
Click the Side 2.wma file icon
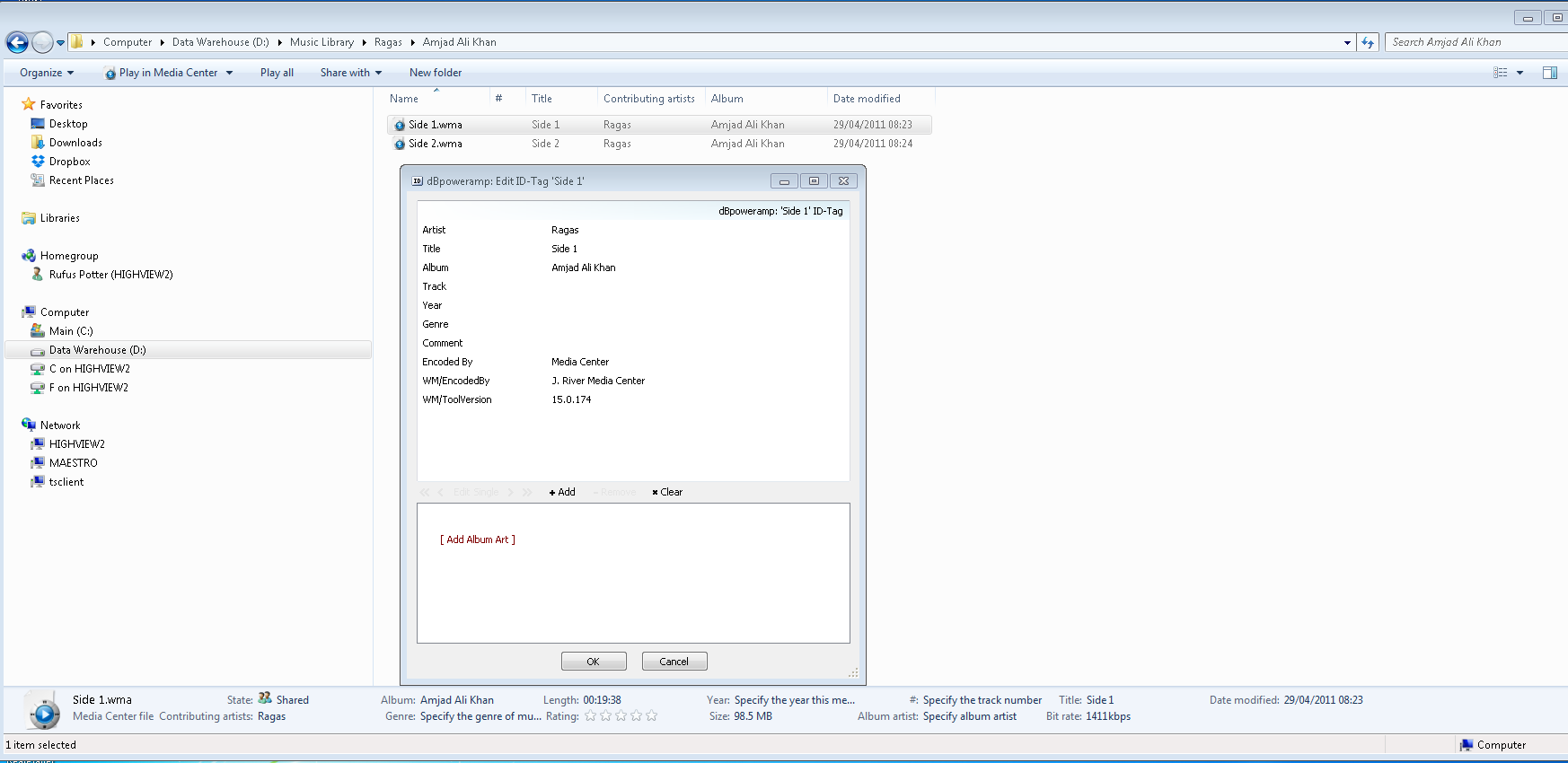(x=400, y=144)
